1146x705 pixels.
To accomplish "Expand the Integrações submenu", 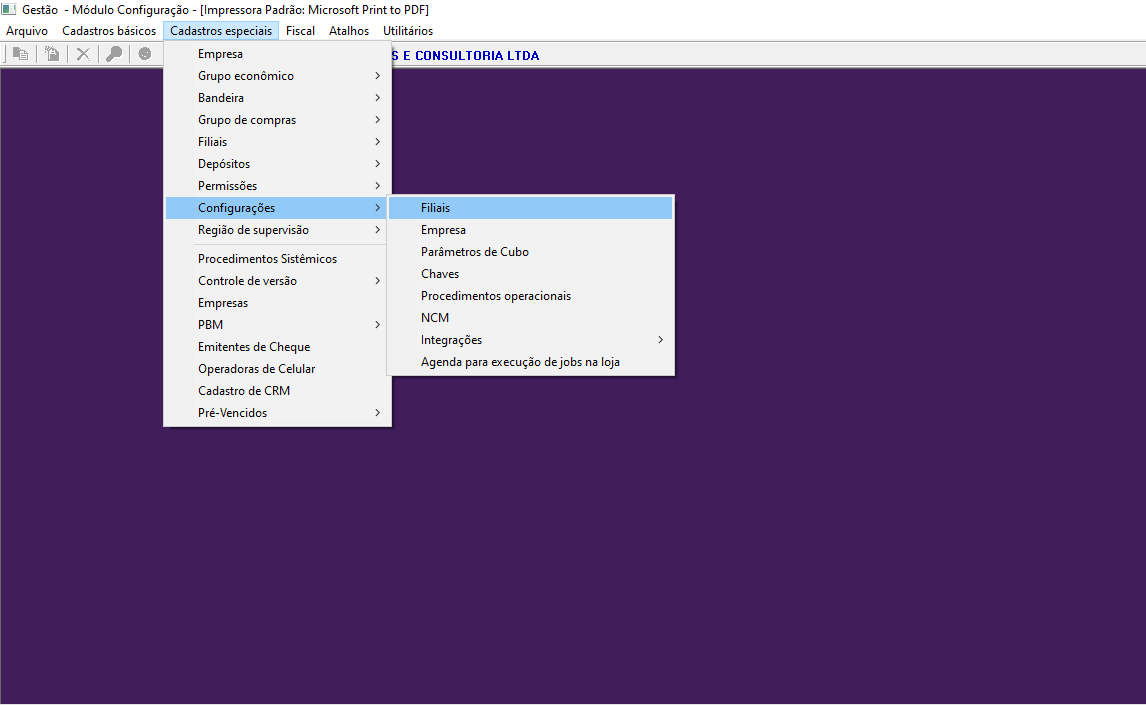I will 531,339.
